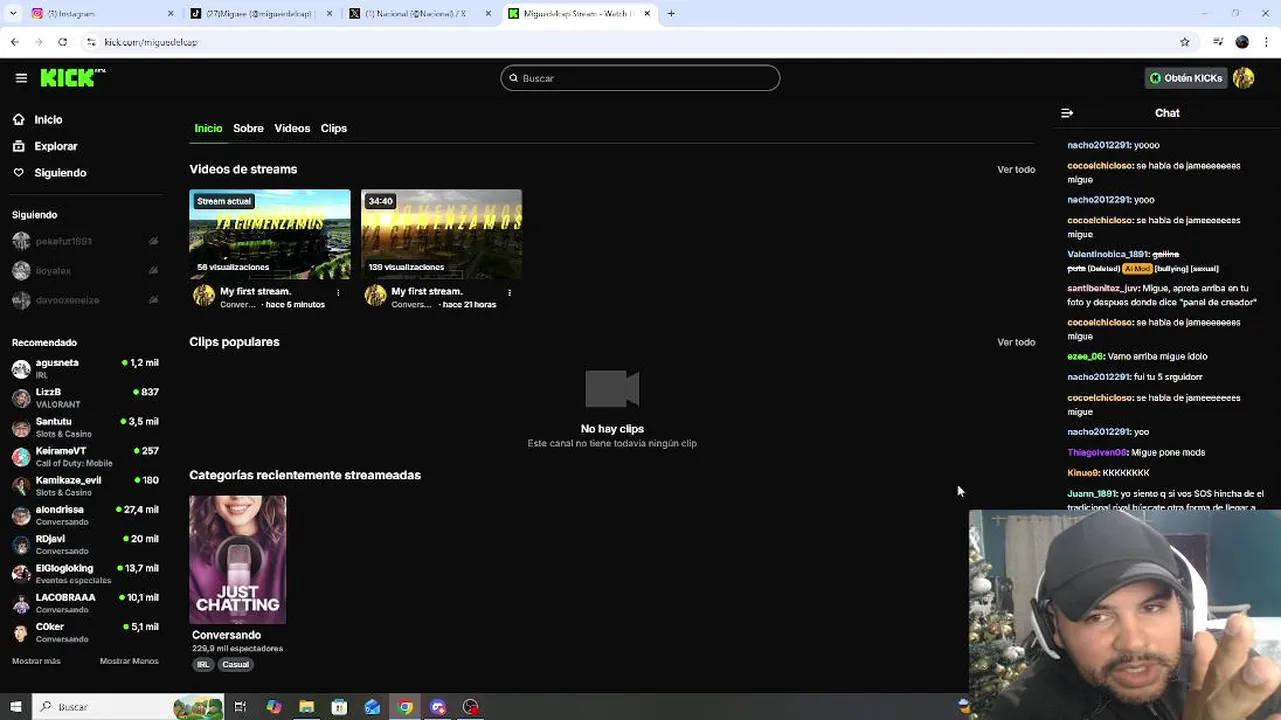
Task: Click the green KICK logo
Action: click(x=73, y=78)
